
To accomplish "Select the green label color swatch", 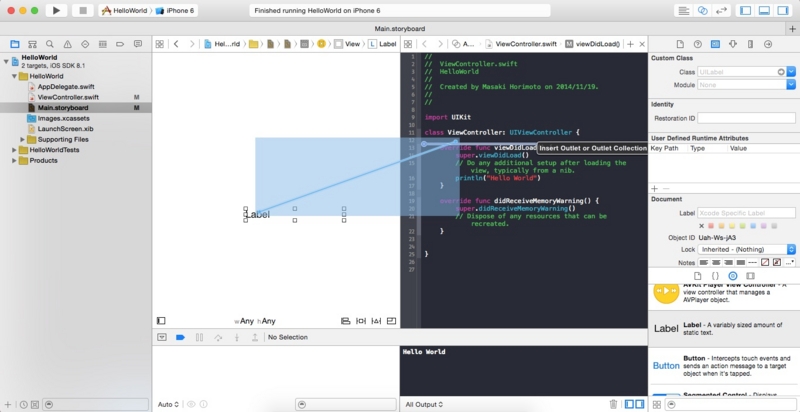I will click(x=741, y=226).
